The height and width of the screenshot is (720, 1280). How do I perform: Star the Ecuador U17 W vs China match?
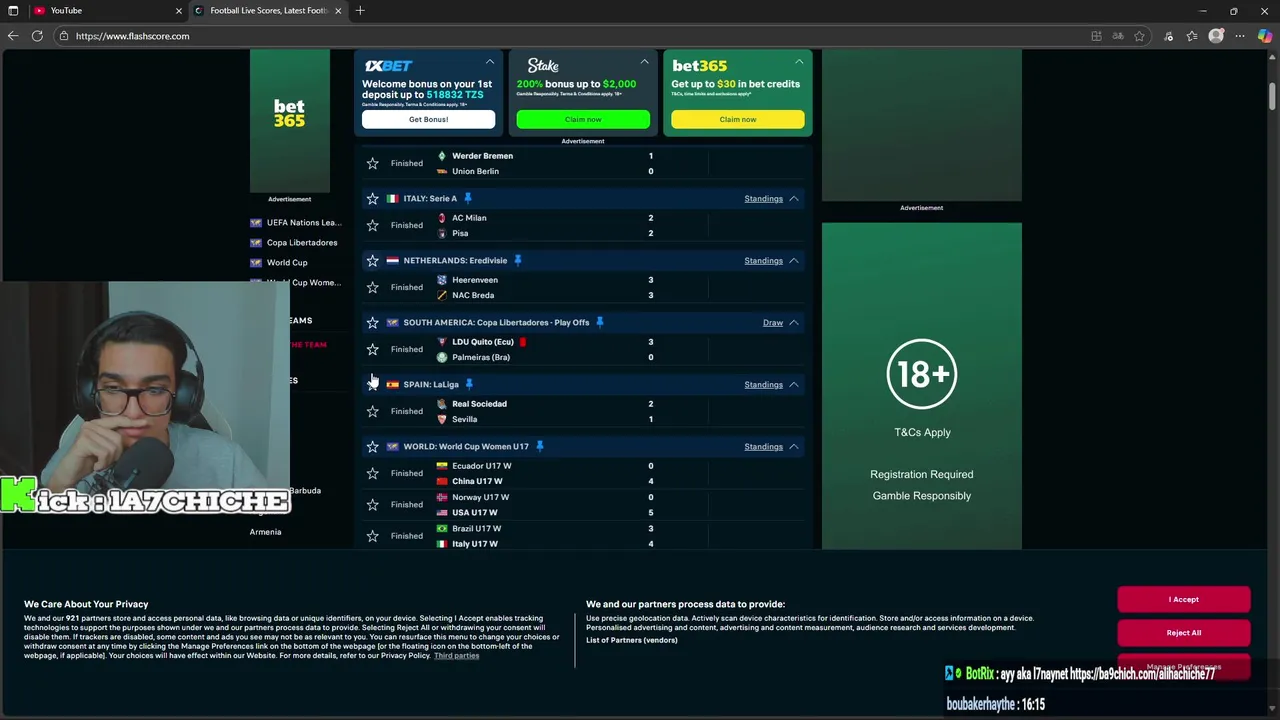point(372,473)
